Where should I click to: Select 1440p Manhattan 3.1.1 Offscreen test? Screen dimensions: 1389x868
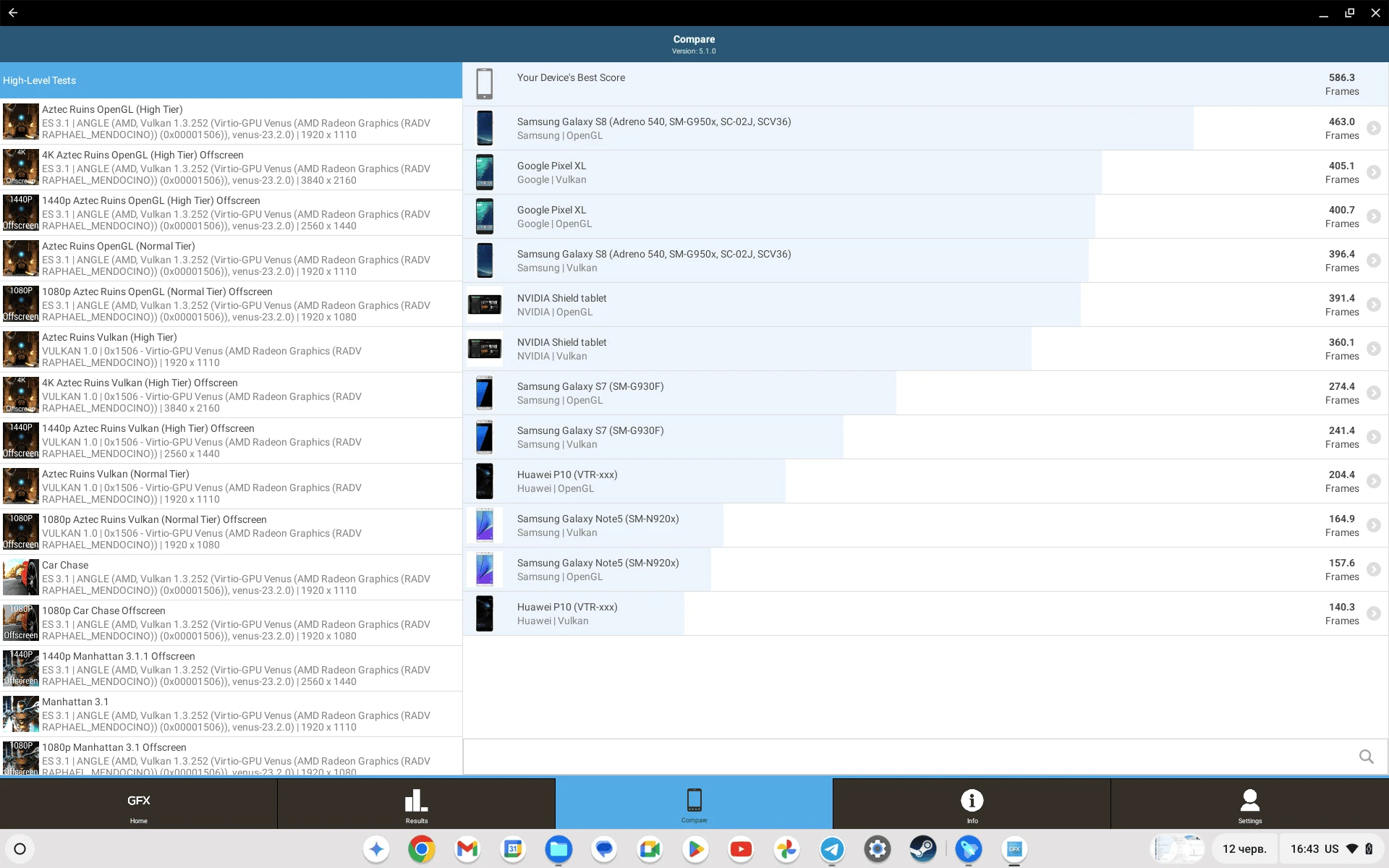pos(231,668)
